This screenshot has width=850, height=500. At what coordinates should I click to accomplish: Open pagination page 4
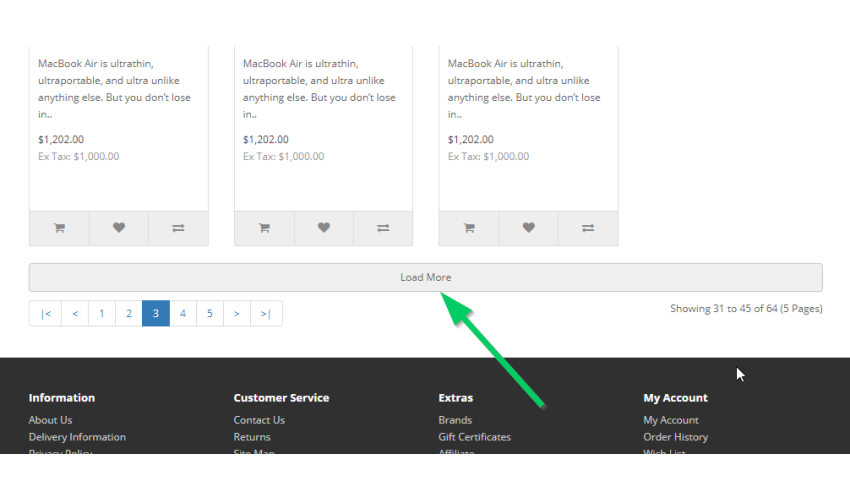(x=183, y=313)
